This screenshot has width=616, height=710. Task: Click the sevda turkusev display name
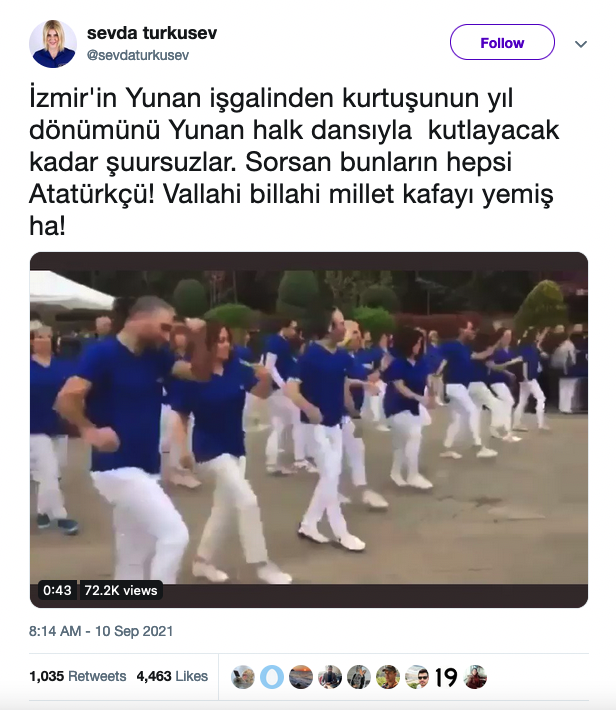coord(152,33)
